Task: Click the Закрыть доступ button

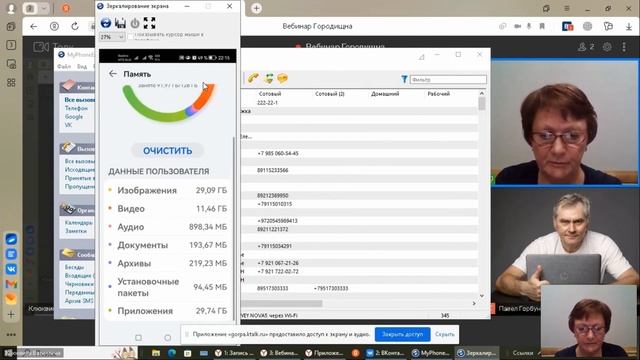Action: tap(402, 334)
